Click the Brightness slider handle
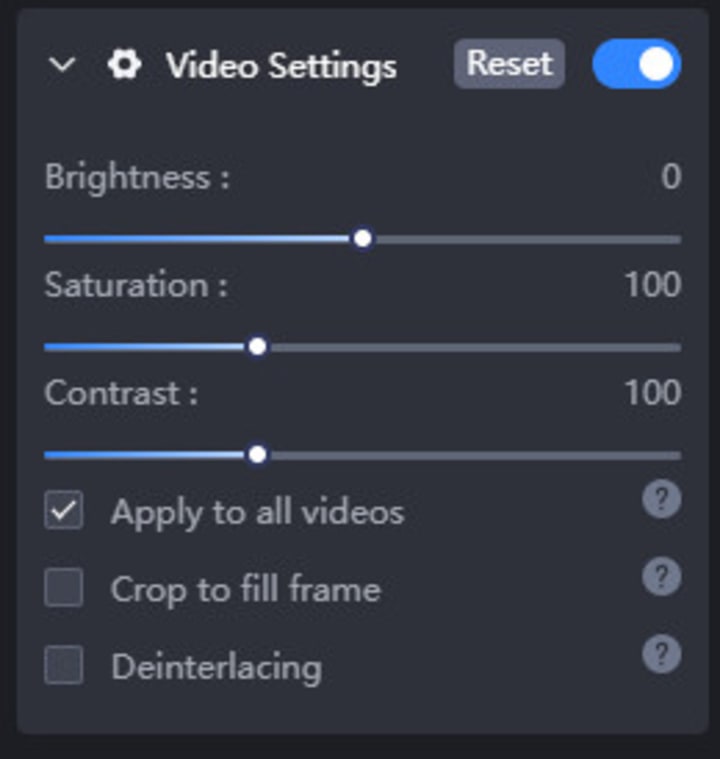Viewport: 720px width, 759px height. (363, 239)
